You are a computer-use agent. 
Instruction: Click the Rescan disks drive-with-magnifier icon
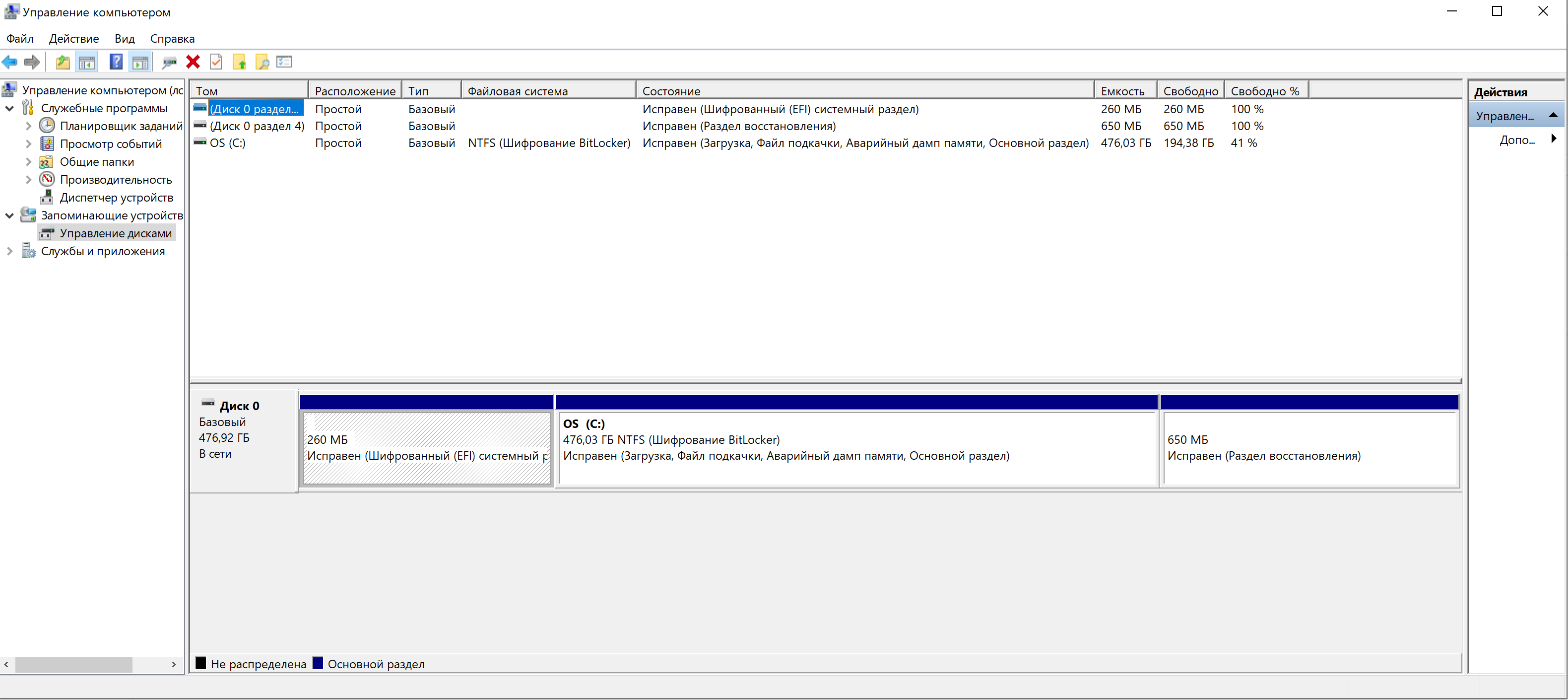[x=170, y=62]
